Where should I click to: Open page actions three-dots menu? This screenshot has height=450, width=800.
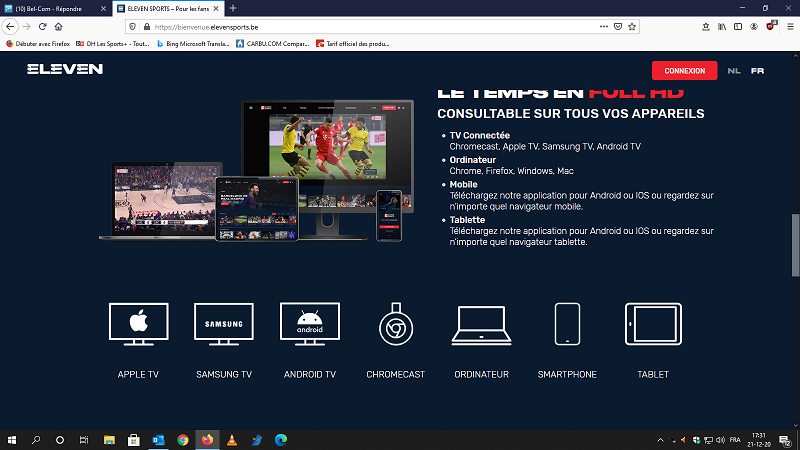coord(604,27)
